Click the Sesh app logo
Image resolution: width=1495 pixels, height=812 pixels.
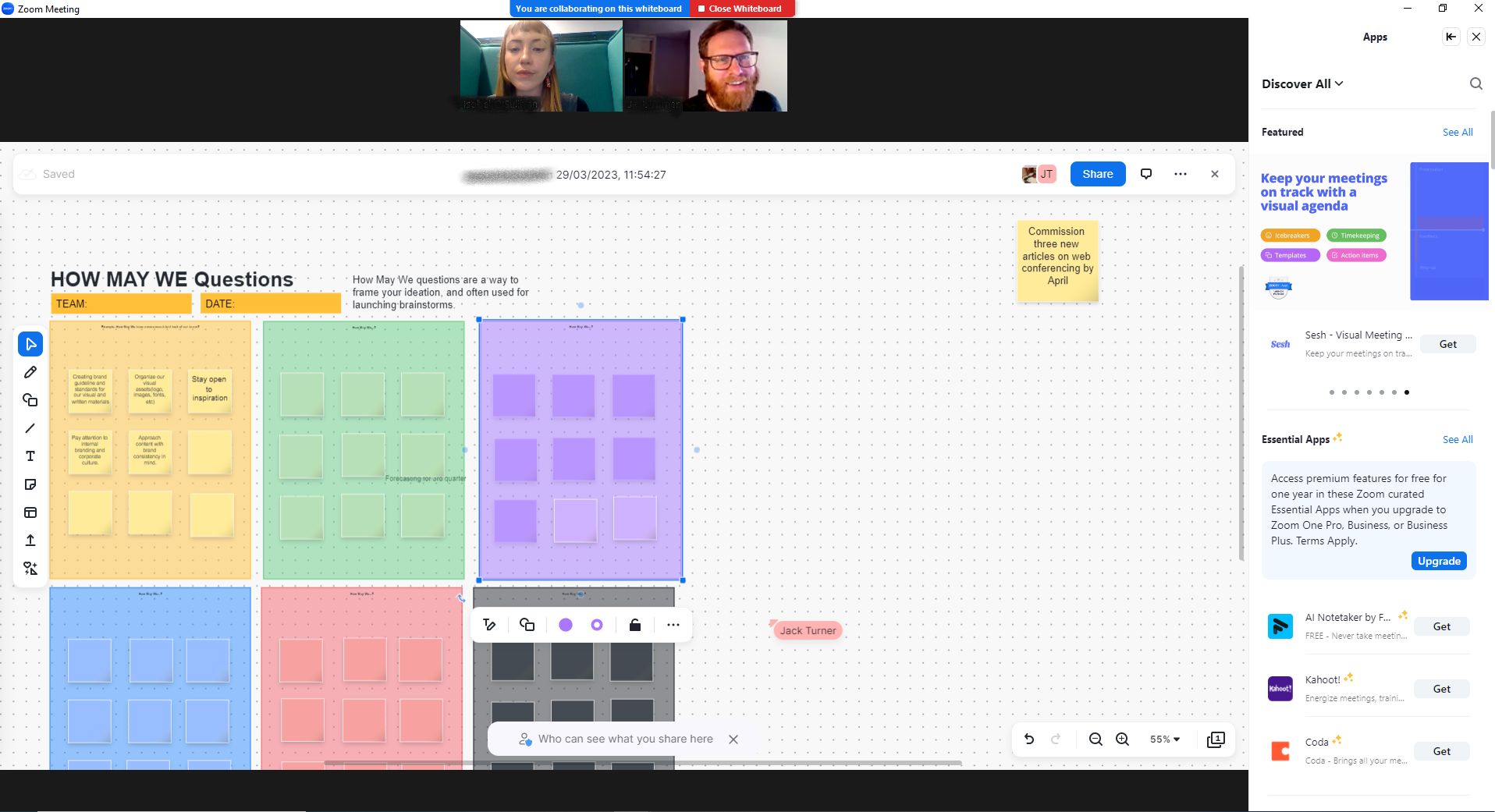pyautogui.click(x=1280, y=344)
